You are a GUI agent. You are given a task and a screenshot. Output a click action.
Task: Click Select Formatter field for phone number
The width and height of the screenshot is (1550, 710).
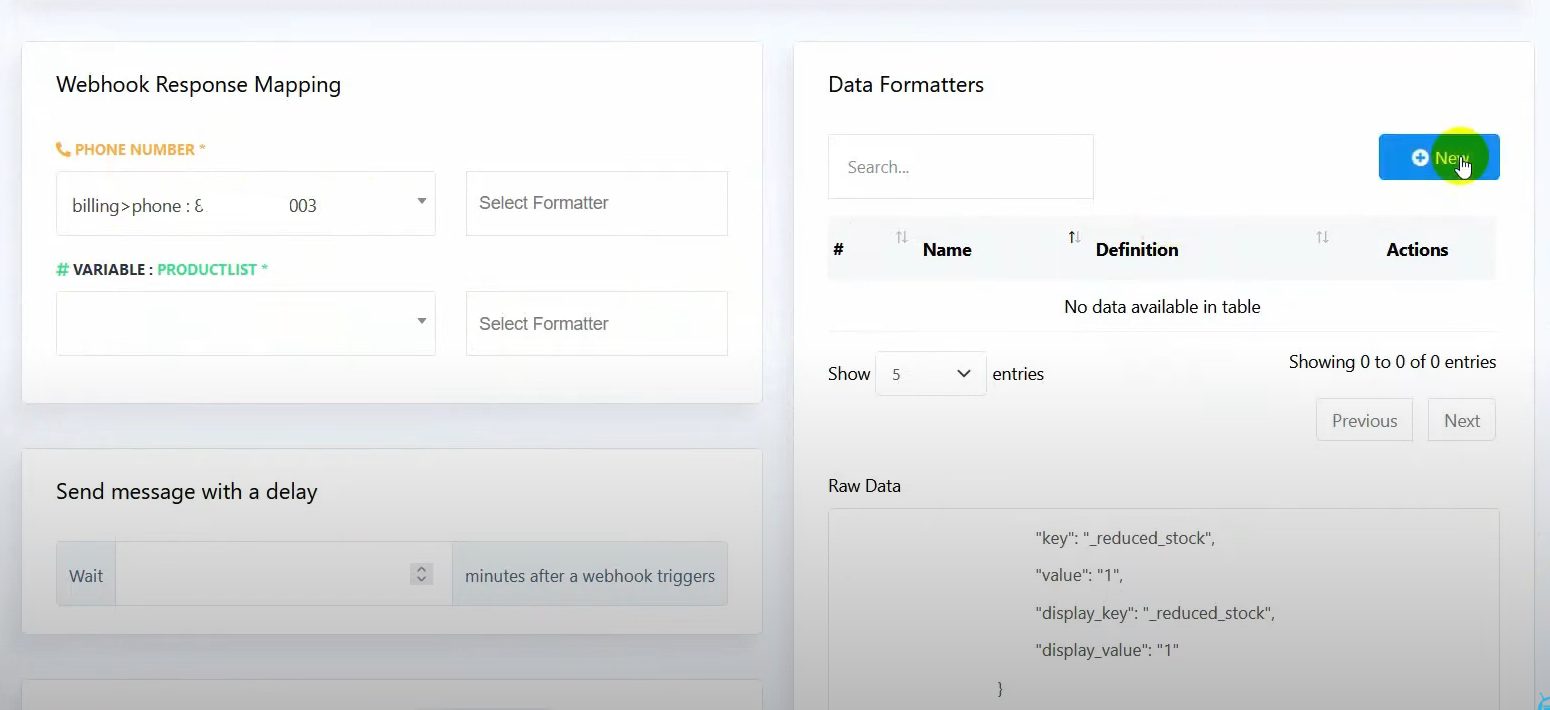point(596,204)
